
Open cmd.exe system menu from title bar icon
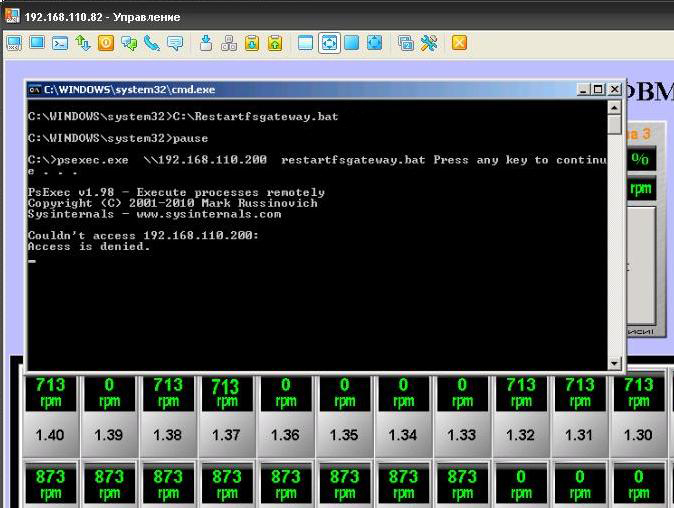[34, 89]
